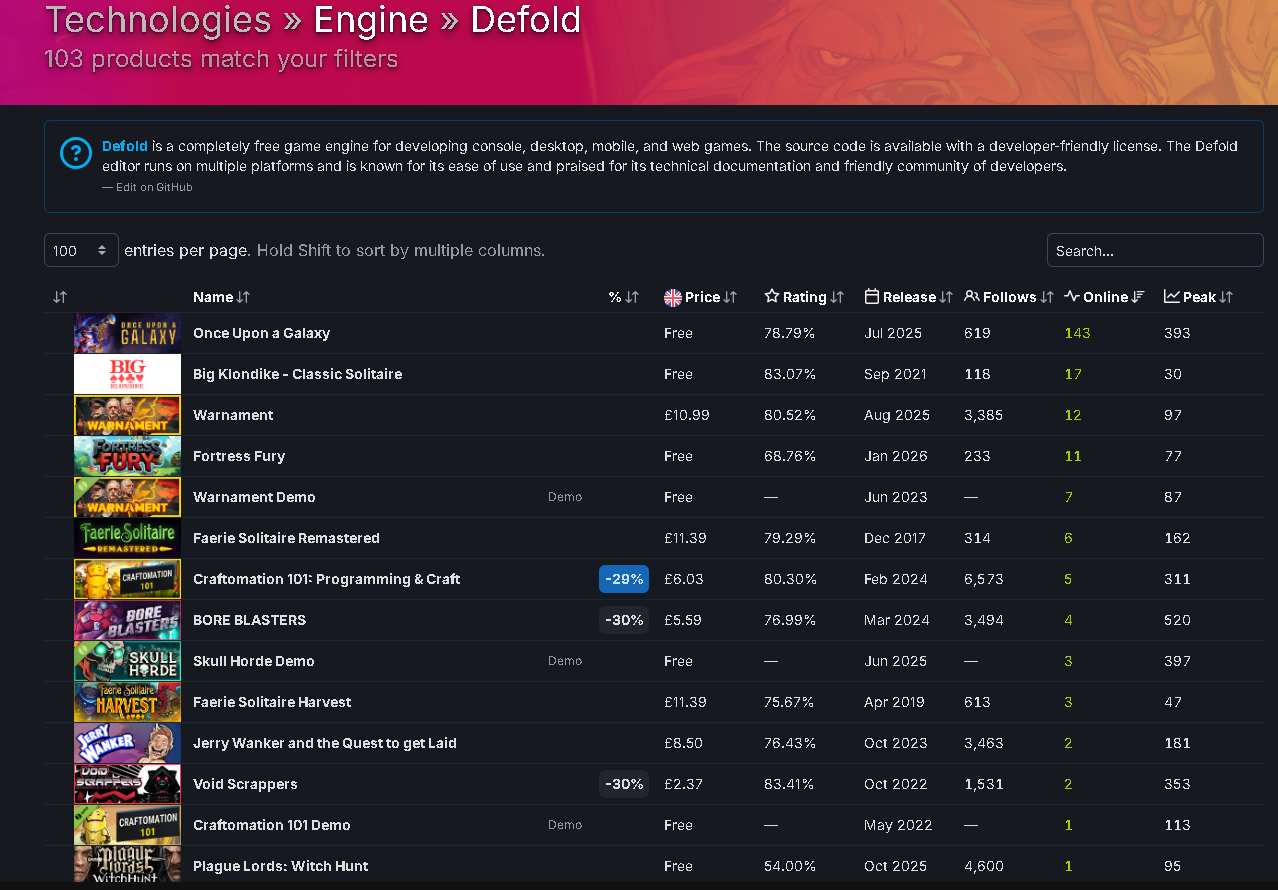This screenshot has width=1278, height=890.
Task: Open BORE BLASTERS title link
Action: pos(249,620)
